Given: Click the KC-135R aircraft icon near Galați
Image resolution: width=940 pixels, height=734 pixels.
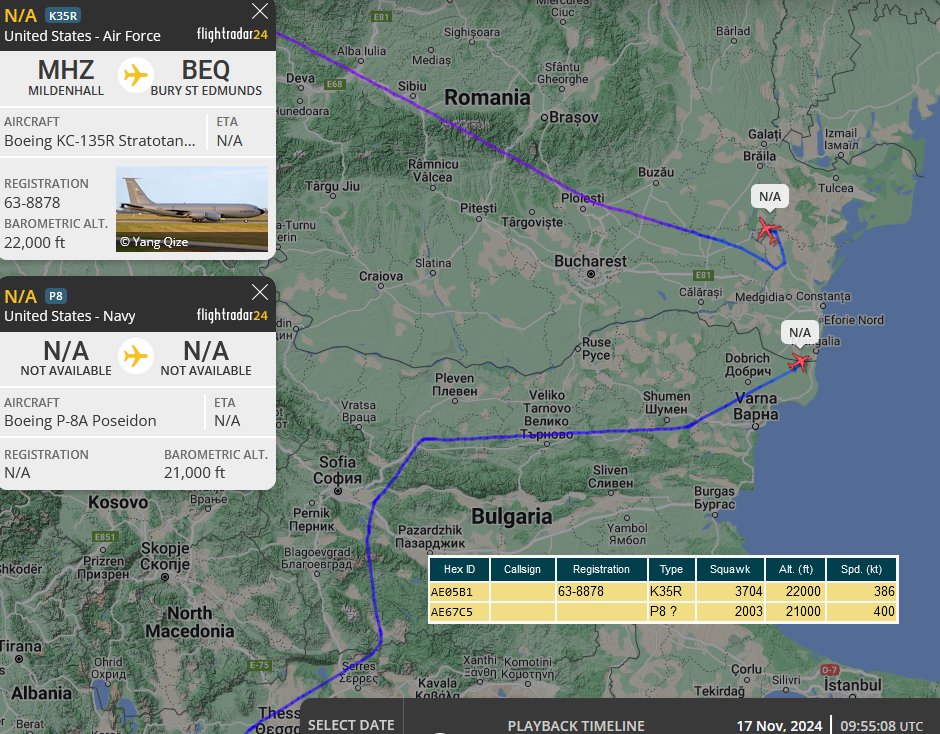Looking at the screenshot, I should (768, 230).
